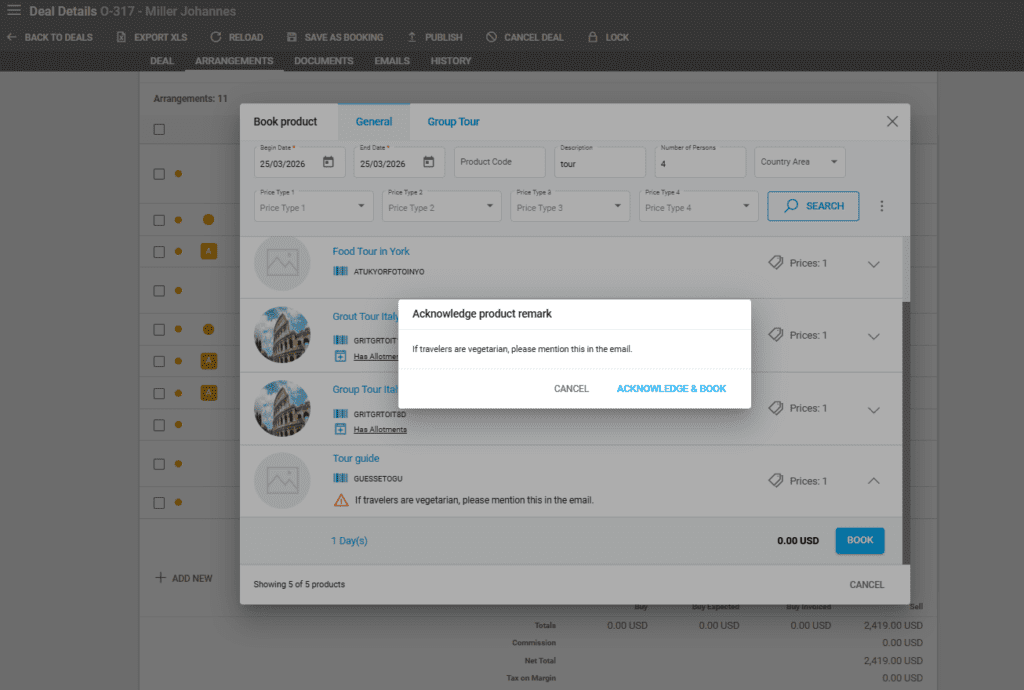Viewport: 1024px width, 690px height.
Task: Click the Product Code input field
Action: 499,162
